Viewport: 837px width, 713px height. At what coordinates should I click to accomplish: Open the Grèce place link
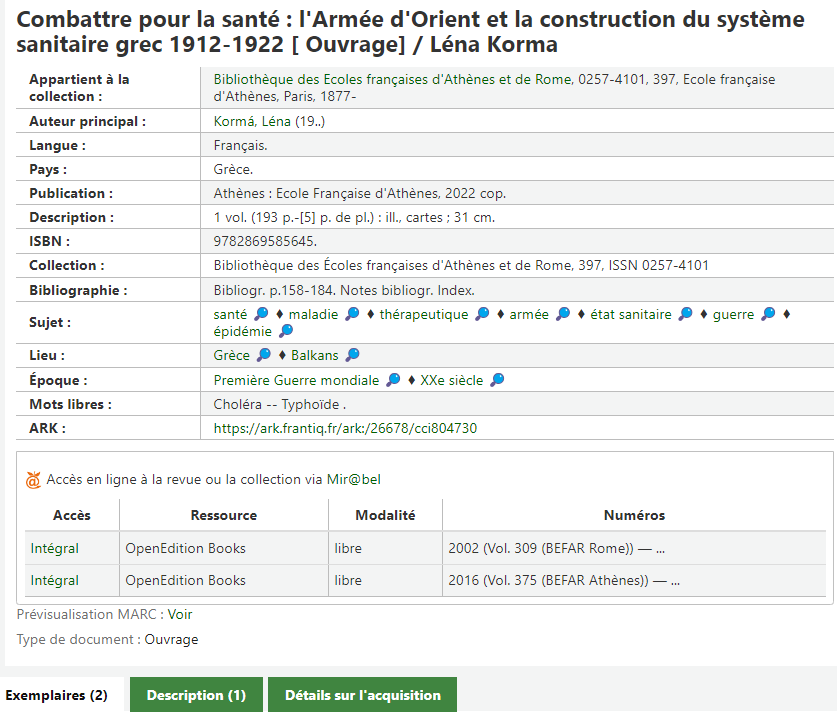pyautogui.click(x=232, y=355)
